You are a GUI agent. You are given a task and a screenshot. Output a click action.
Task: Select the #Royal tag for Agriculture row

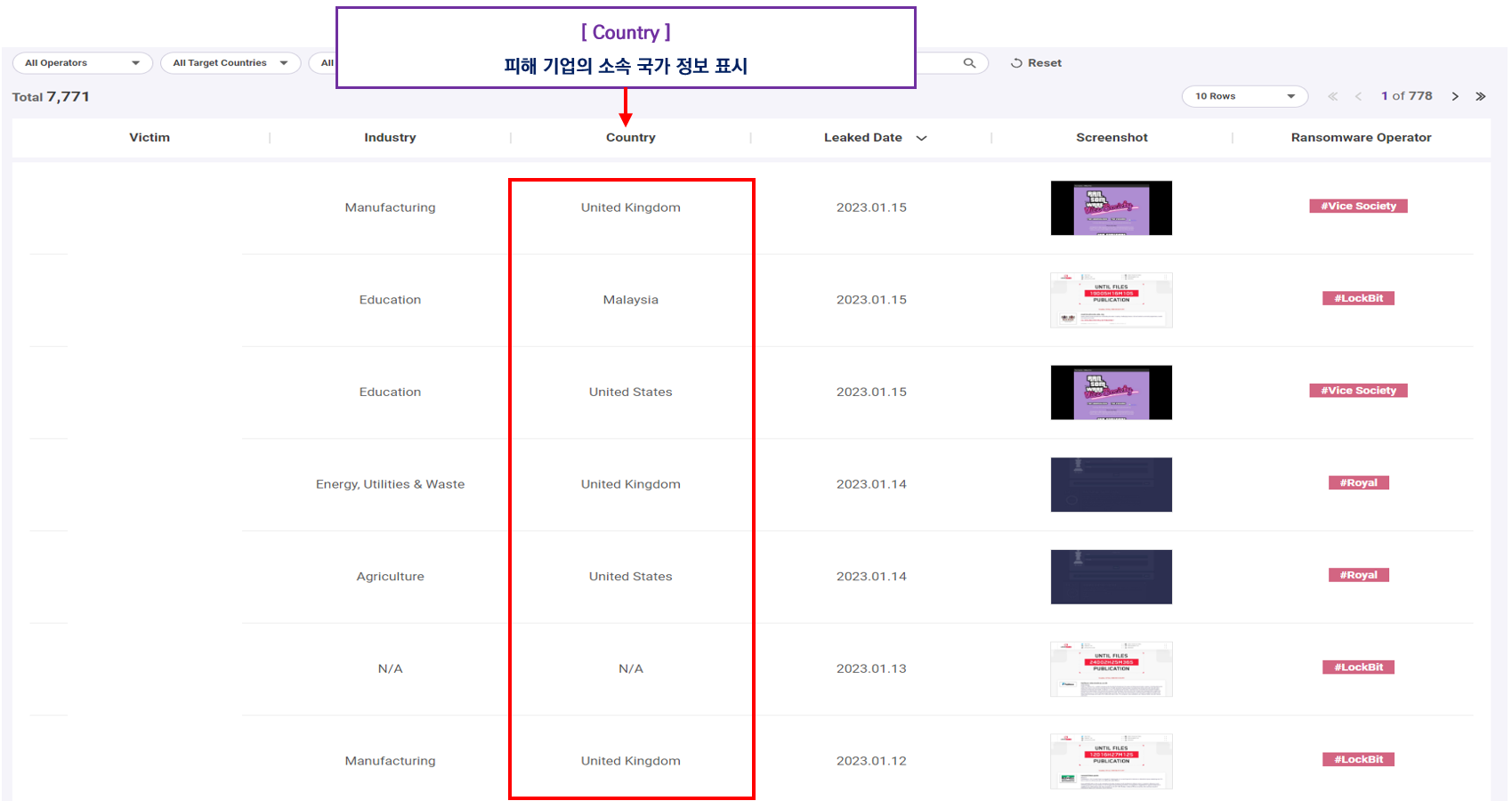[x=1358, y=575]
